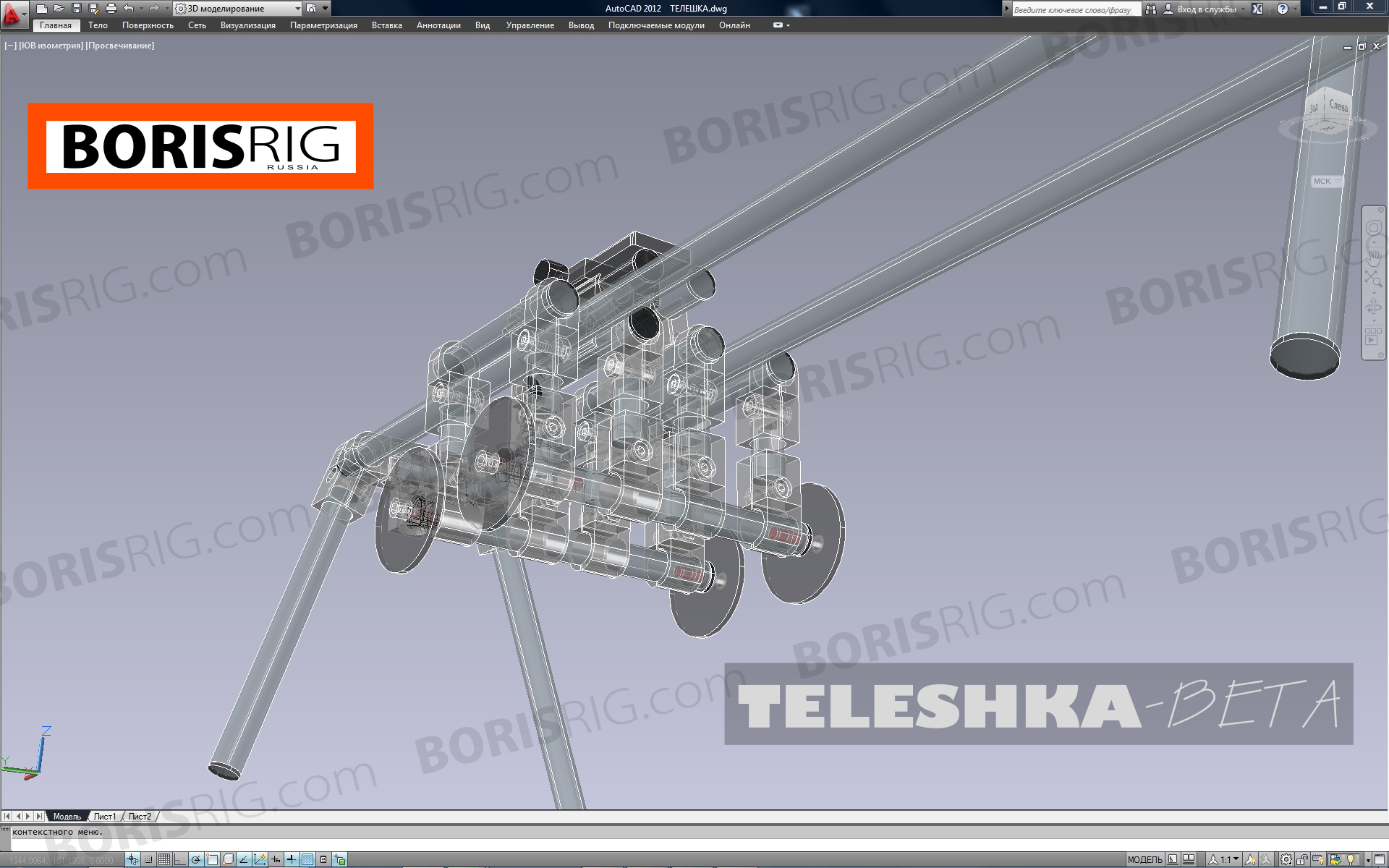Expand the undo history arrow
The width and height of the screenshot is (1389, 868).
point(140,9)
